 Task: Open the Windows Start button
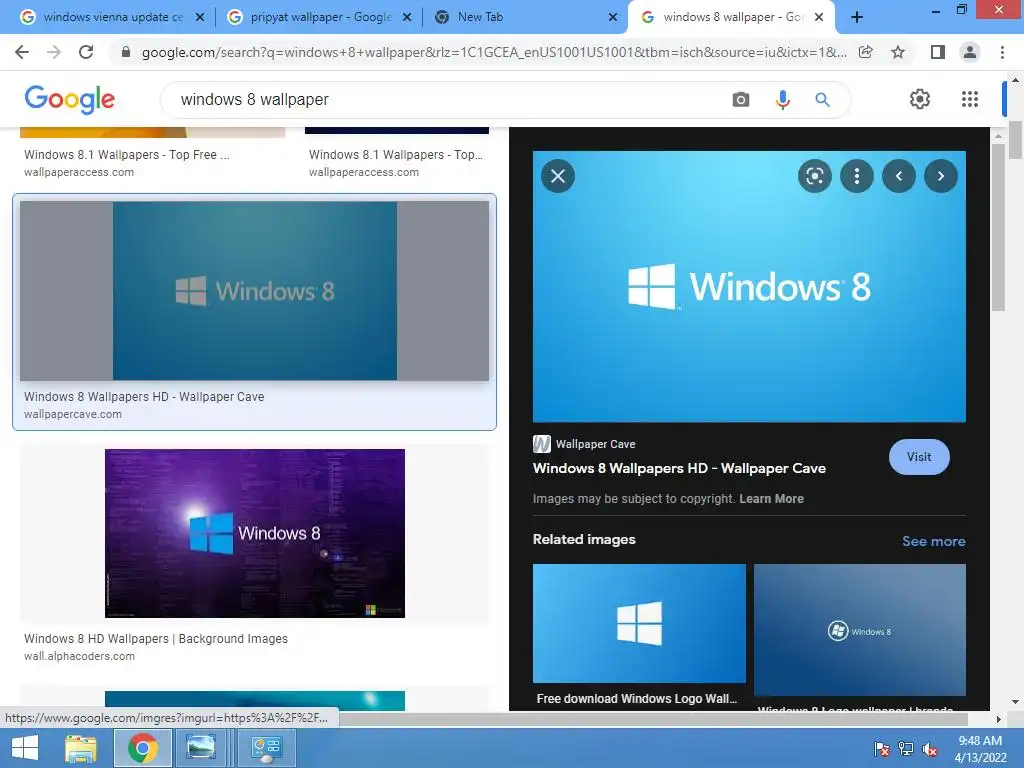pyautogui.click(x=25, y=748)
